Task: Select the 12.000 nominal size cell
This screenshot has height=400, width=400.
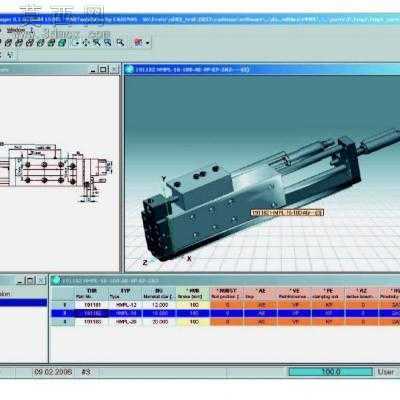Action: 159,305
